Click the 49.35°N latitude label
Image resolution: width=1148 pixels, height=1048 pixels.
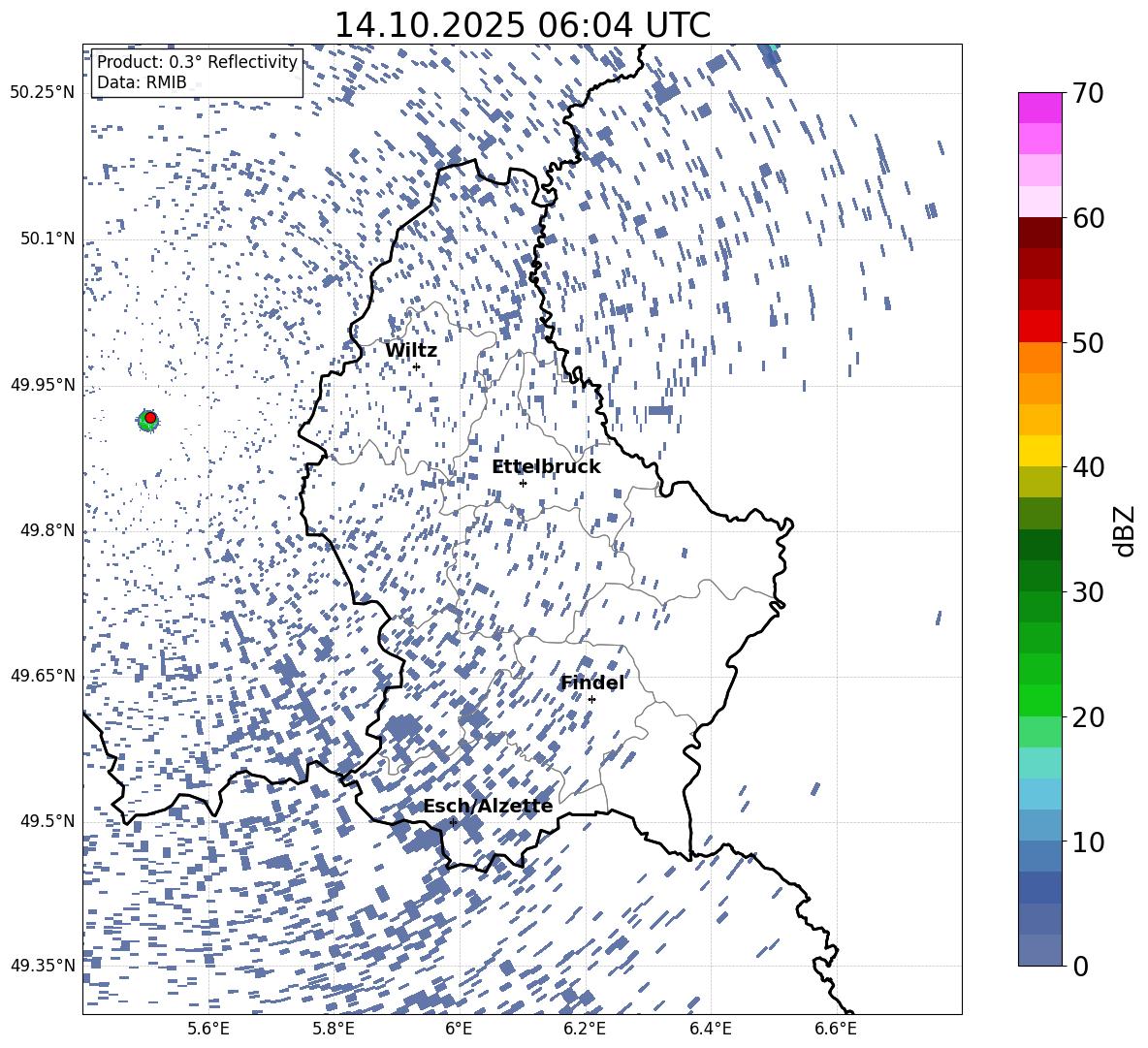point(43,966)
